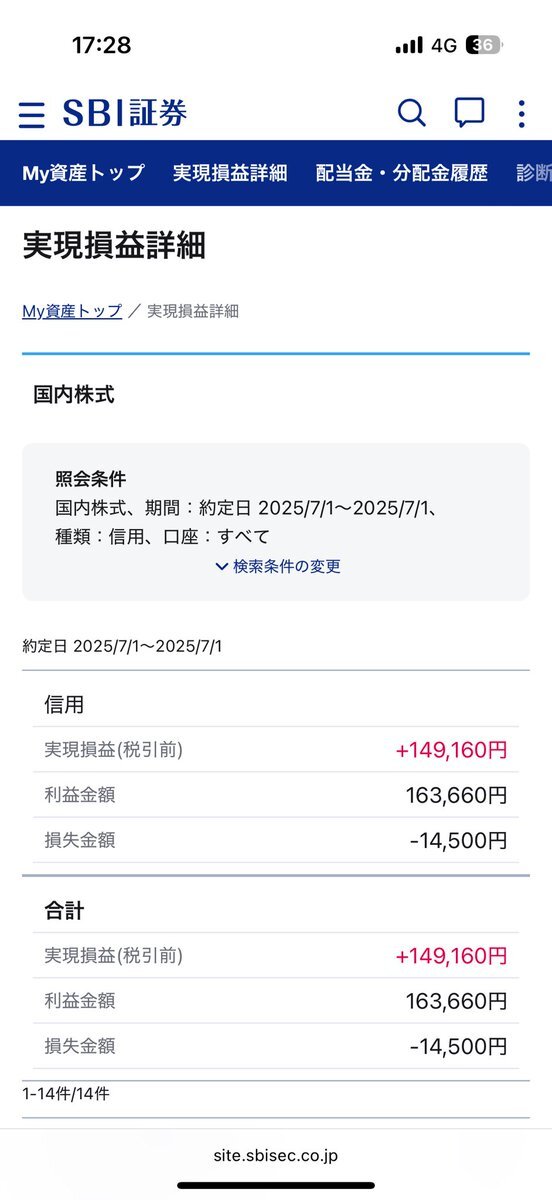Tap the site.sbisec.co.jp address bar
This screenshot has height=1200, width=552.
click(x=276, y=1155)
